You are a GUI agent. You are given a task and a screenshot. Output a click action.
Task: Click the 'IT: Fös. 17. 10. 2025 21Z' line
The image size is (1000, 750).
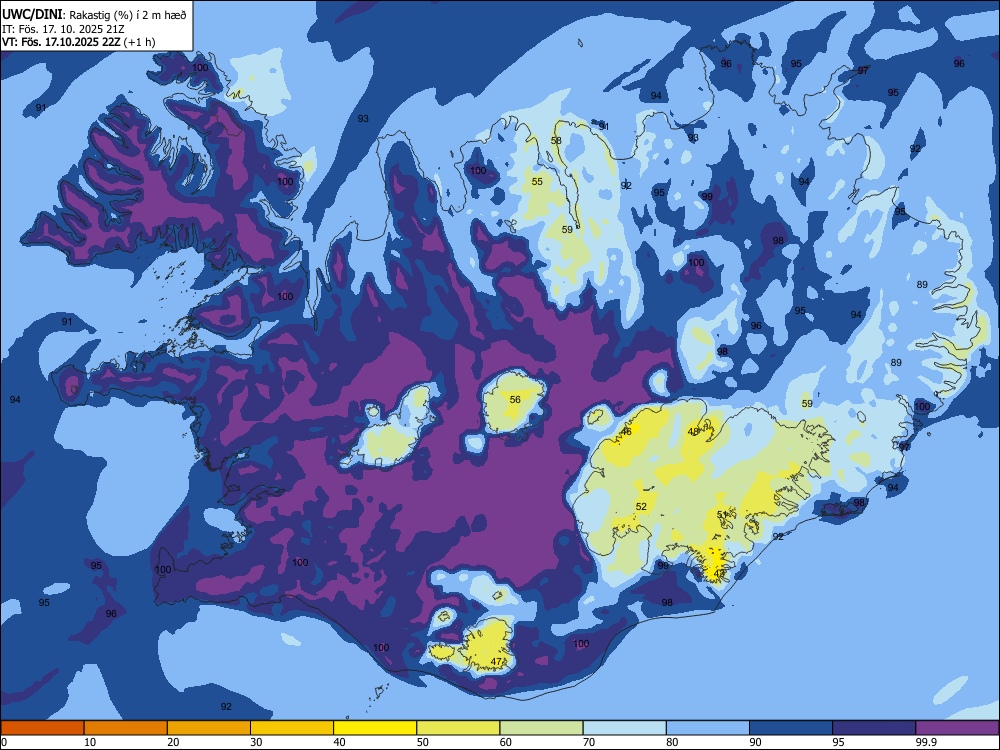63,29
